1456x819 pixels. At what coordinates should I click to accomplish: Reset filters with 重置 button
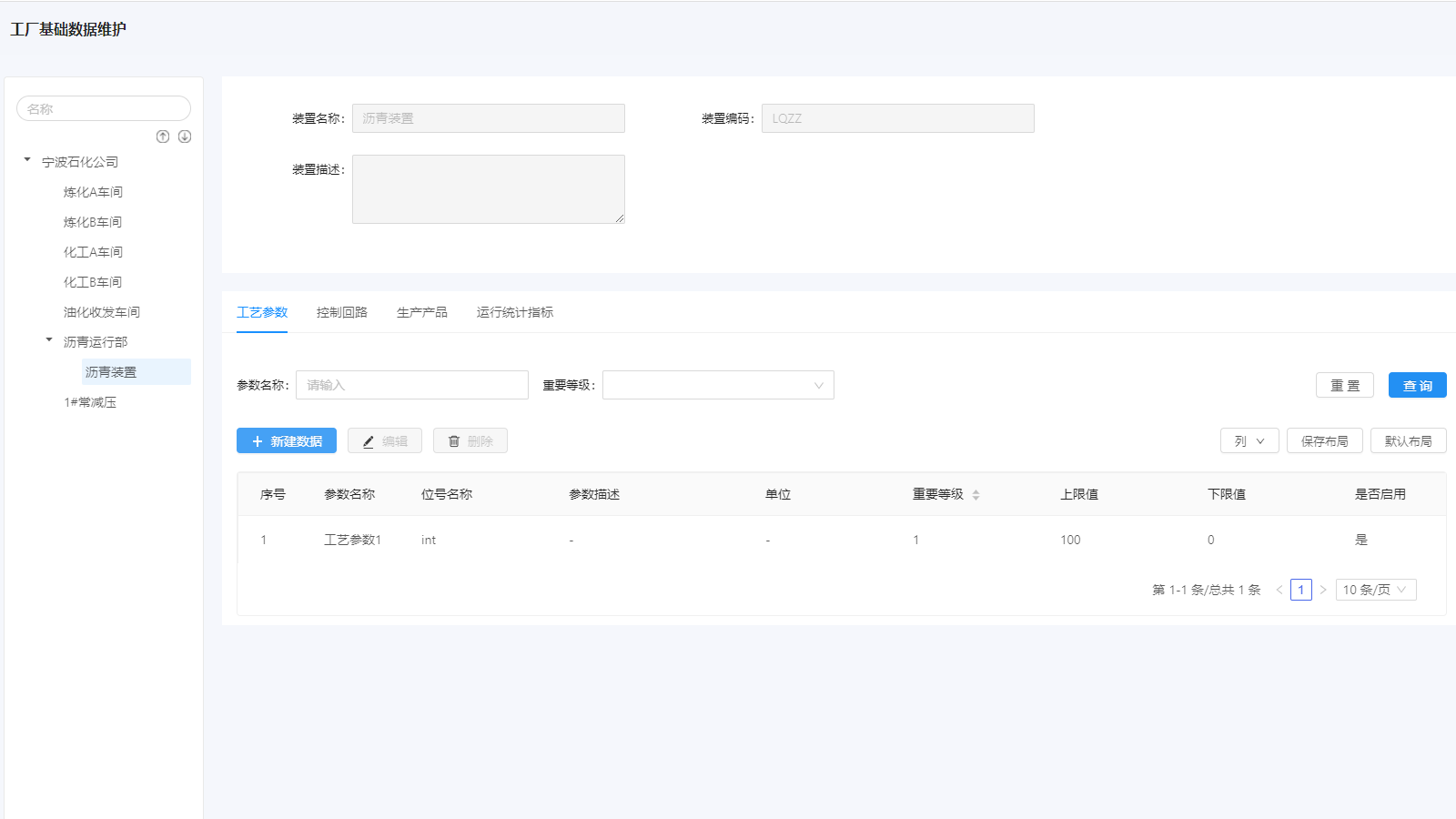coord(1344,386)
